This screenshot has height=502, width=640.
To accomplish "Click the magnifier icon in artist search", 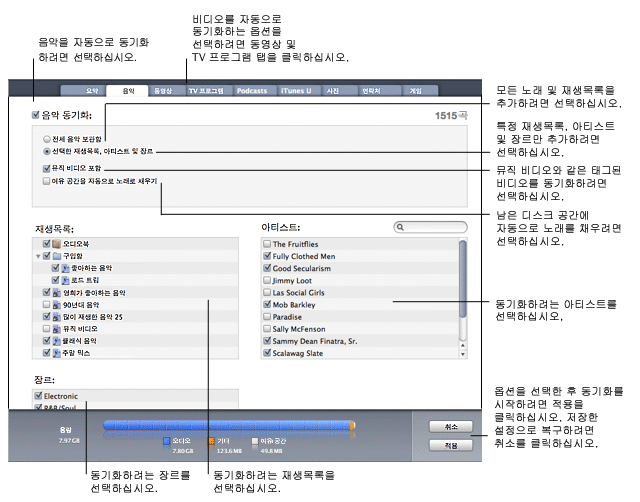I will tap(400, 227).
